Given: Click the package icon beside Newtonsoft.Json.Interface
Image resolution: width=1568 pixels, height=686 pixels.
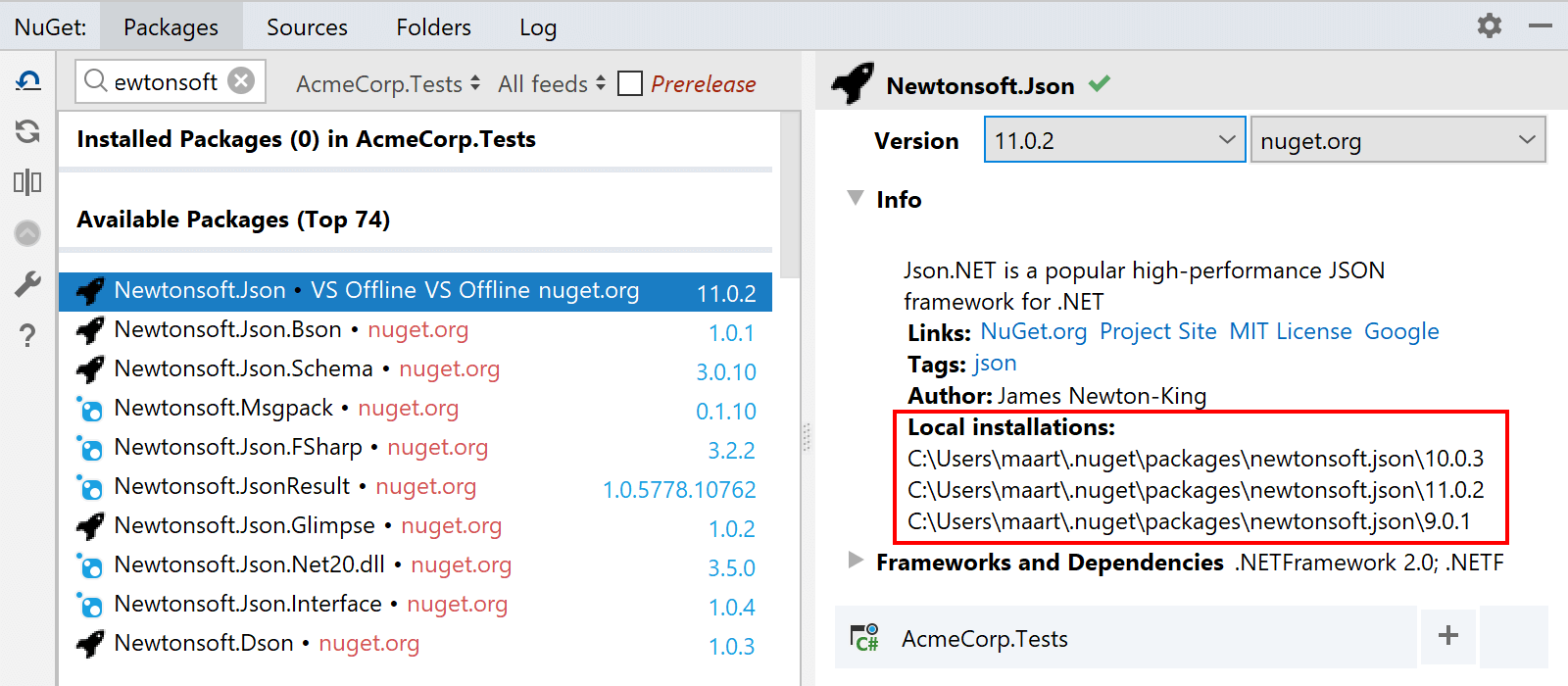Looking at the screenshot, I should click(90, 606).
